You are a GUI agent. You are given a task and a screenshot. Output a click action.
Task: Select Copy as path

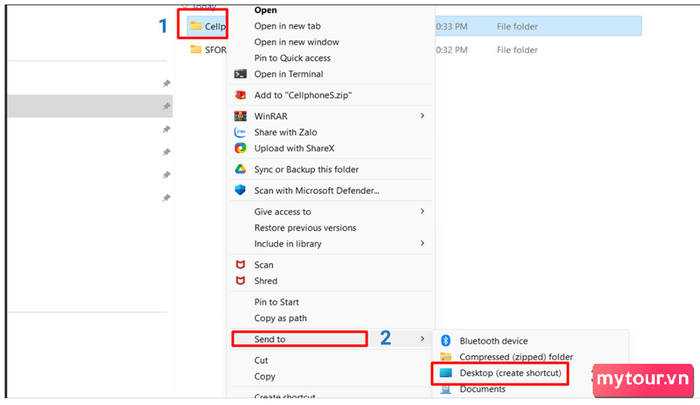coord(280,318)
